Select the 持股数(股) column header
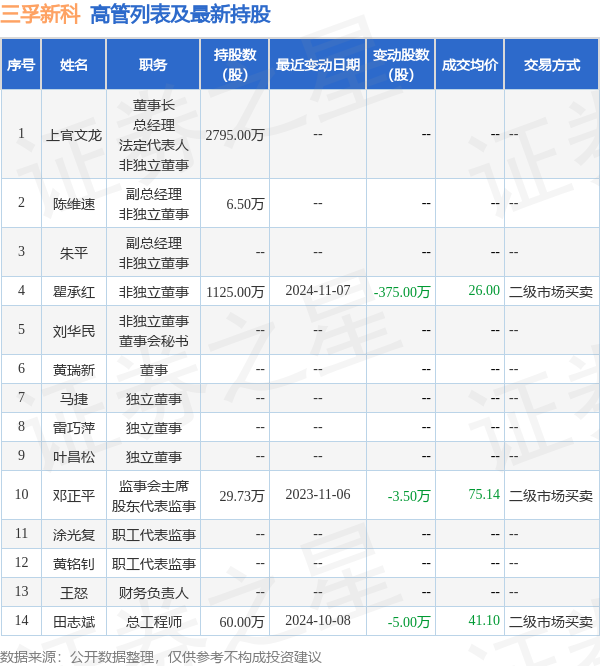600x666 pixels. (x=235, y=65)
